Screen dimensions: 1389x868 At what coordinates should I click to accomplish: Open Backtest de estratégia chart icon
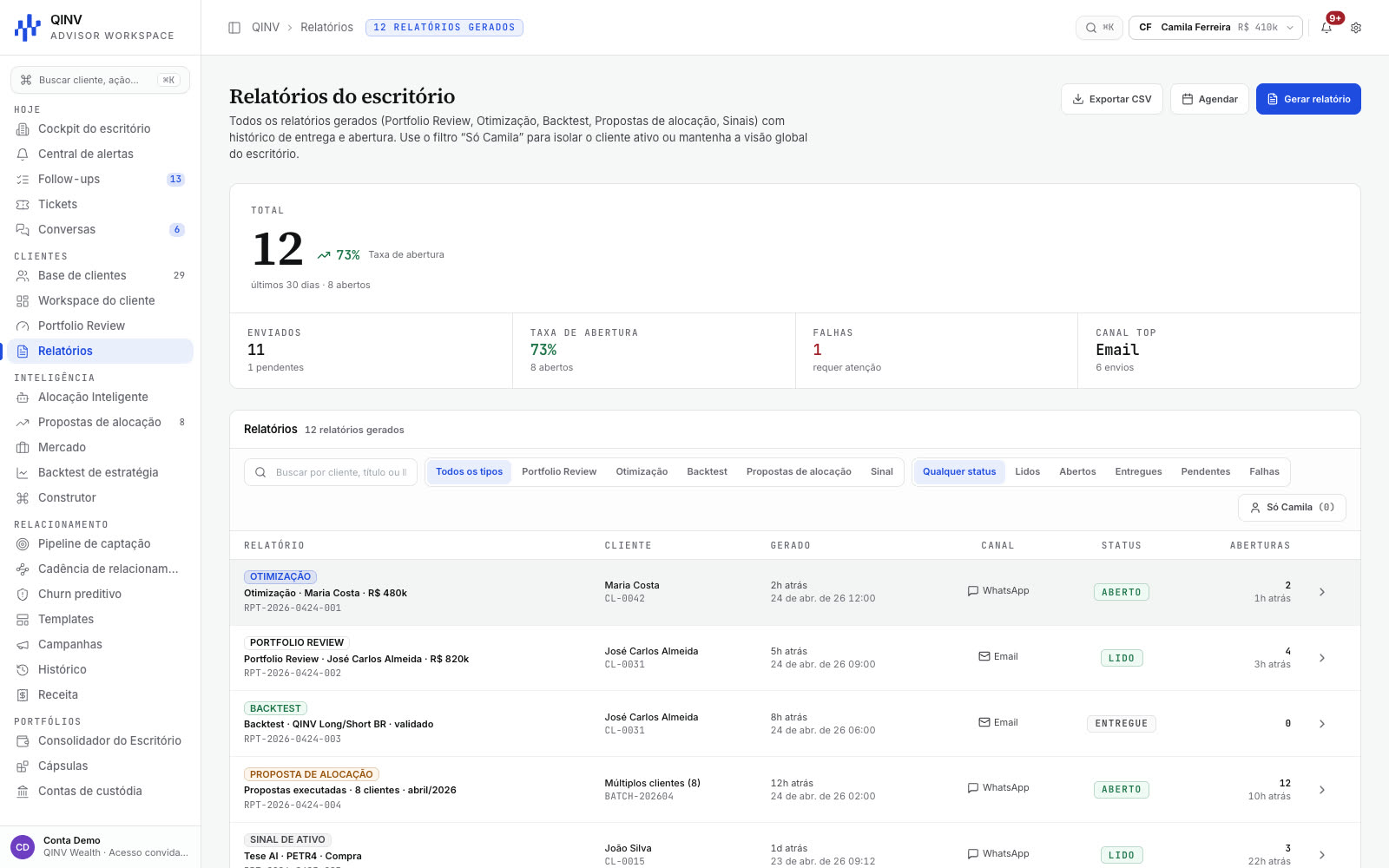[x=23, y=473]
